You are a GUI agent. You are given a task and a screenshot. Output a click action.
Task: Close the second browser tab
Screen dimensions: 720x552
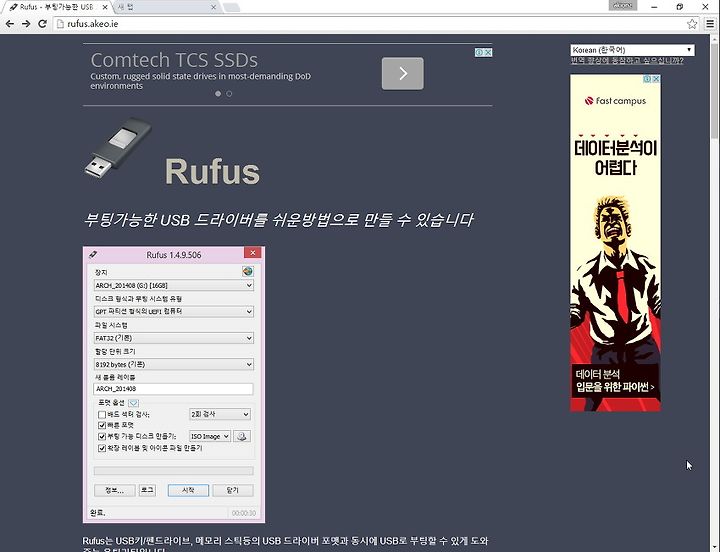pyautogui.click(x=214, y=7)
